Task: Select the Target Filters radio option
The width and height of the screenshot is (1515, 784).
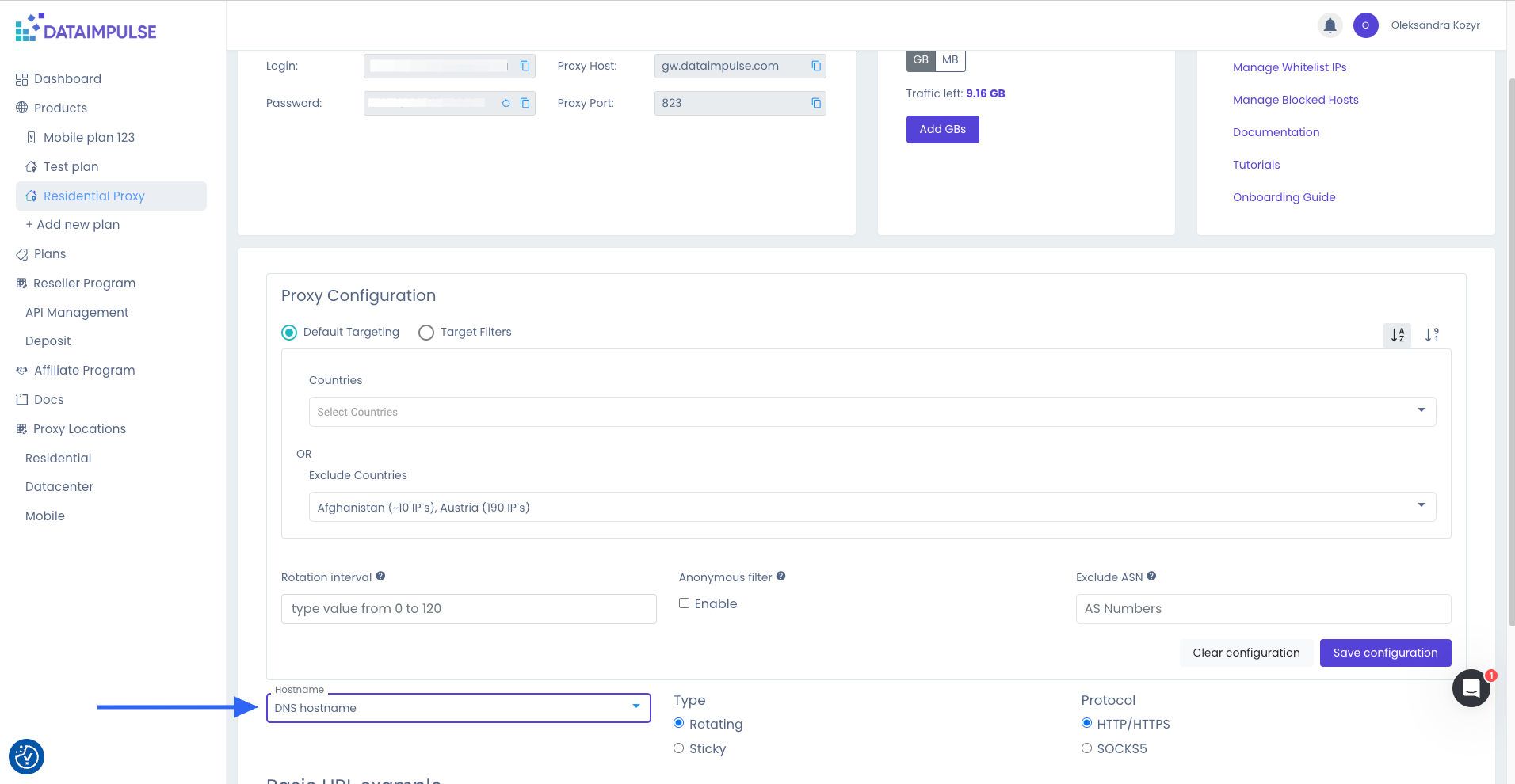Action: [x=426, y=333]
